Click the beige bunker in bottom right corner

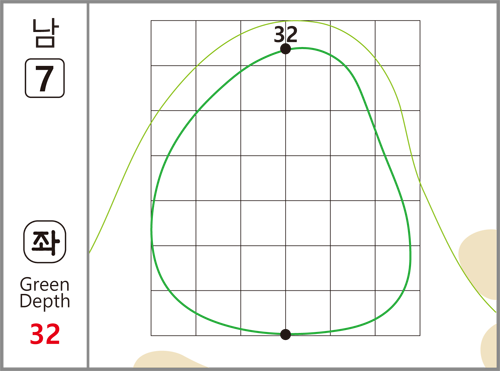tap(489, 347)
